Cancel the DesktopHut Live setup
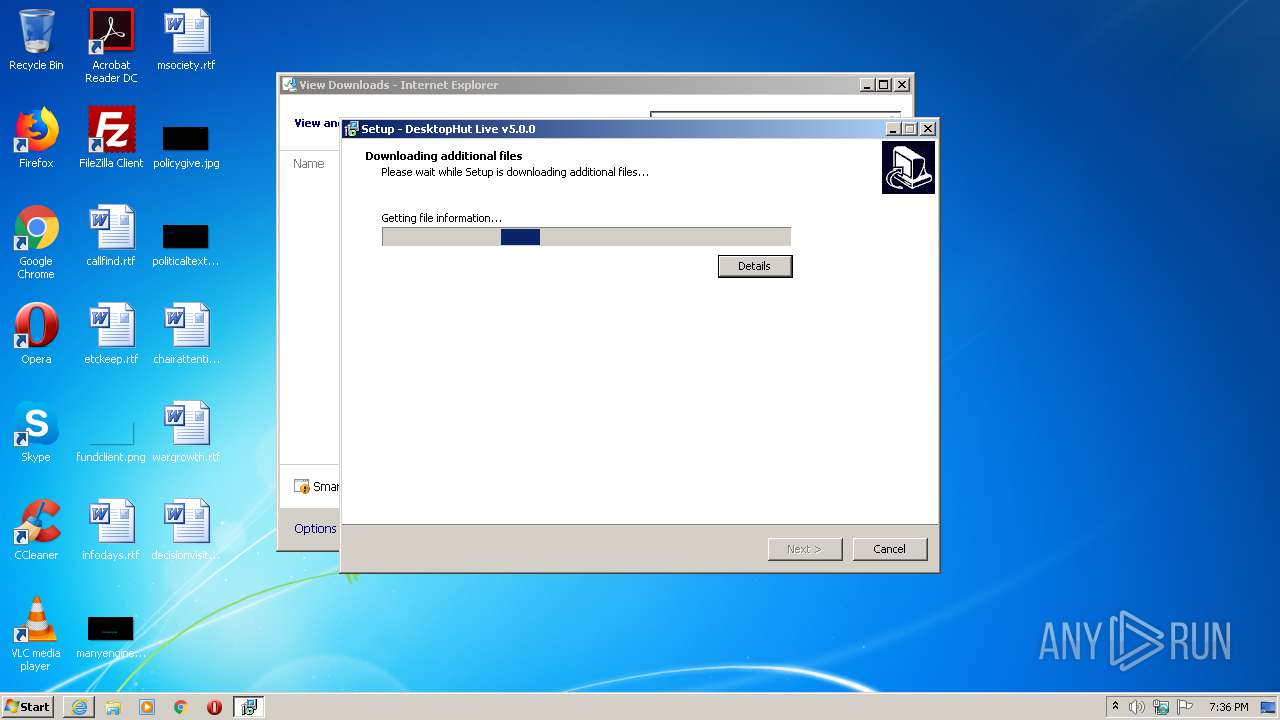Screen dimensions: 1280x720 (889, 549)
